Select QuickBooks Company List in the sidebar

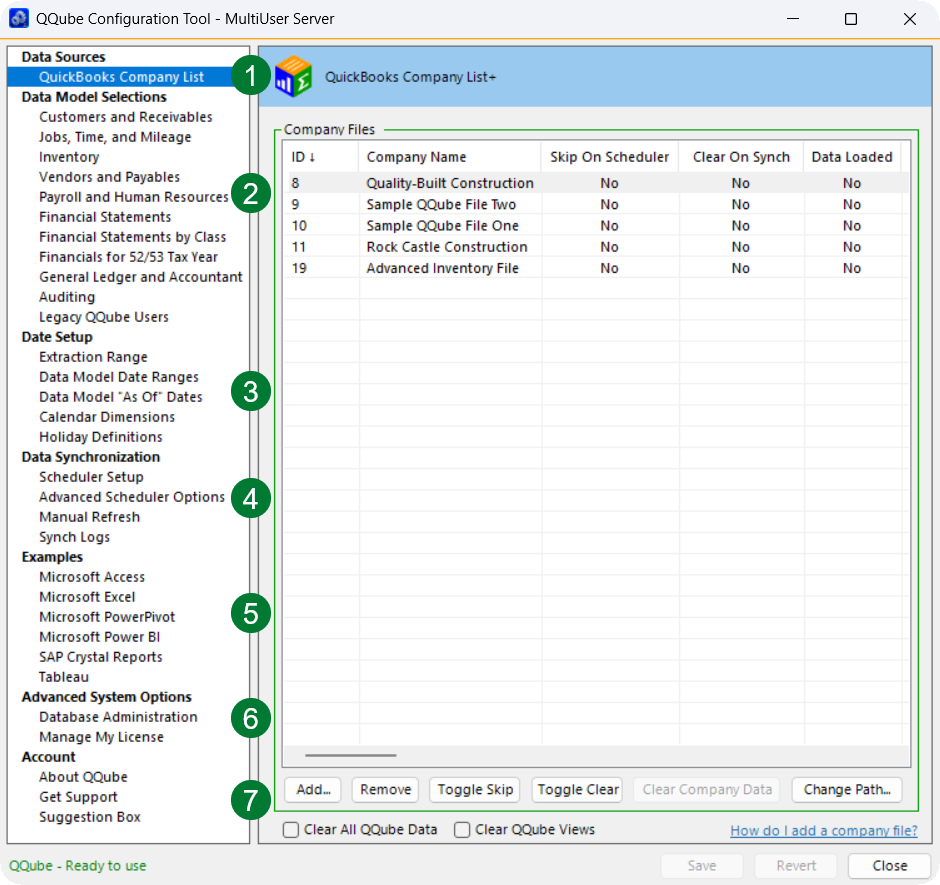point(122,77)
